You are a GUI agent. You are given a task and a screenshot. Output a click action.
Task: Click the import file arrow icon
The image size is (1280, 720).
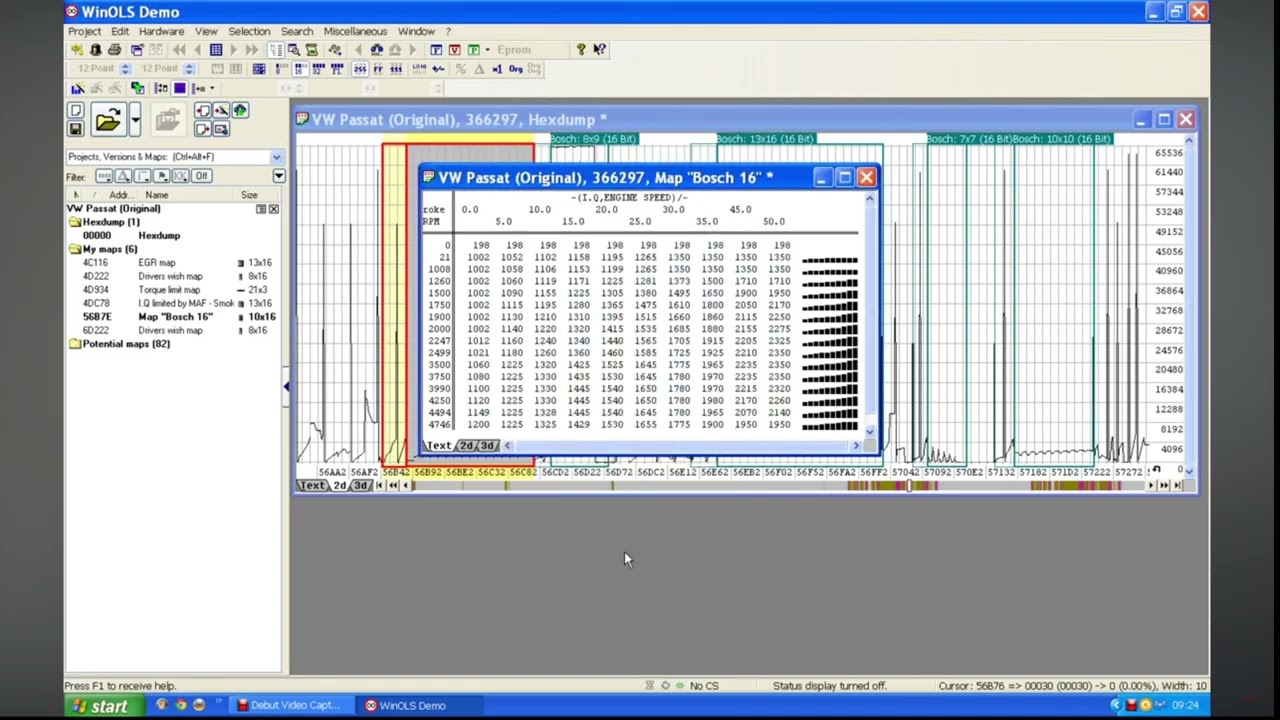pos(203,110)
